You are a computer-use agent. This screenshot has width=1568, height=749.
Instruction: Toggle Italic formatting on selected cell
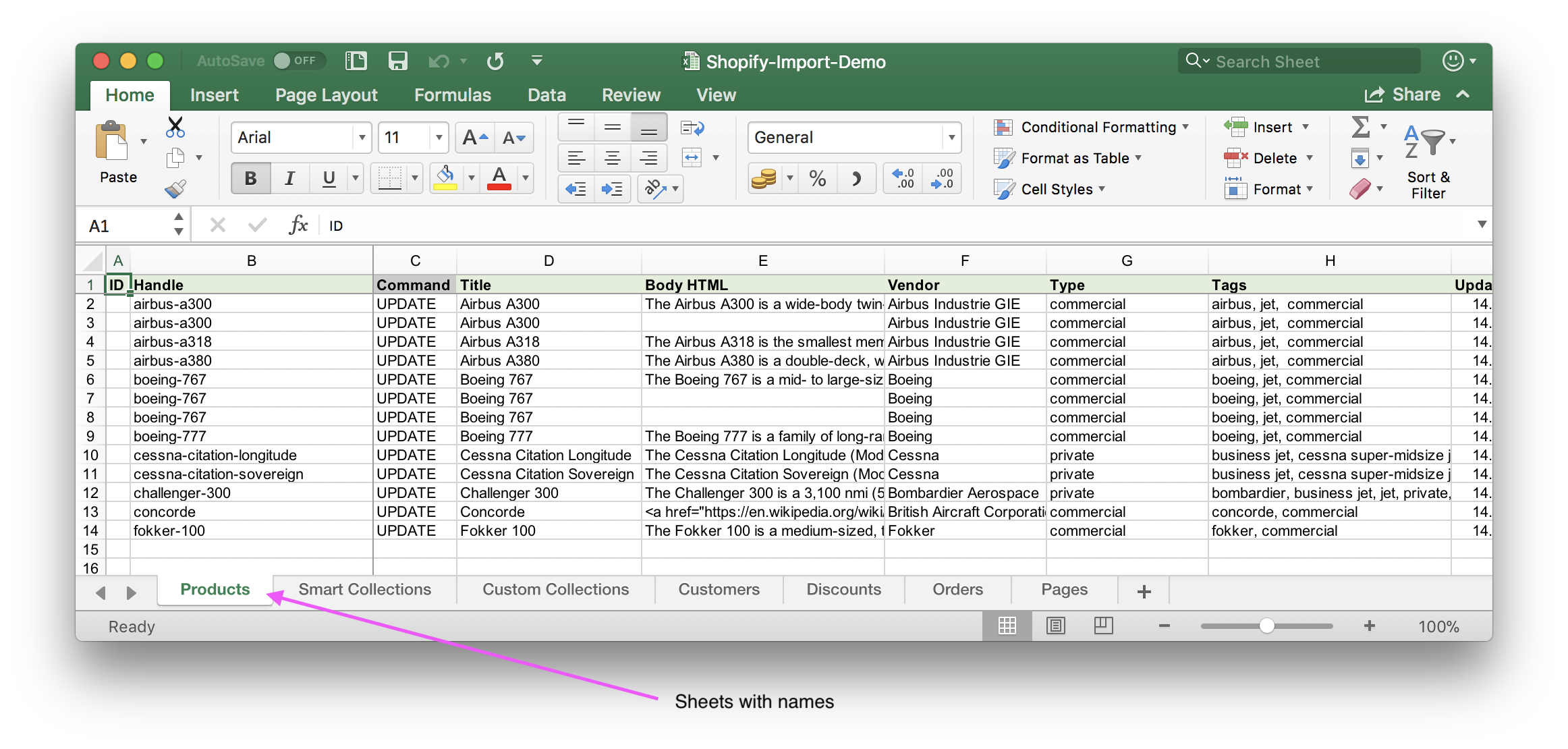click(x=290, y=179)
